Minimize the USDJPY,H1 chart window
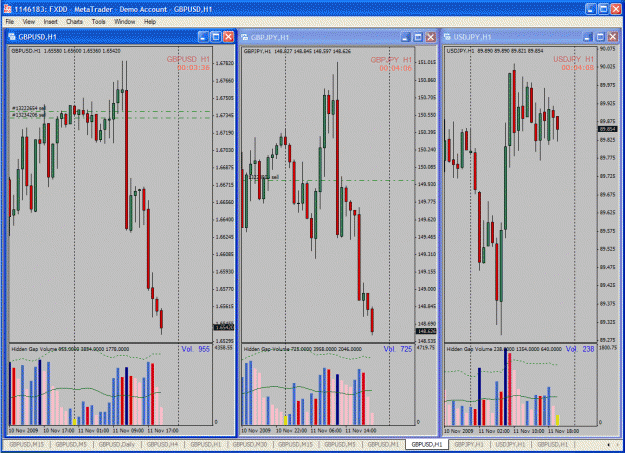 (588, 37)
